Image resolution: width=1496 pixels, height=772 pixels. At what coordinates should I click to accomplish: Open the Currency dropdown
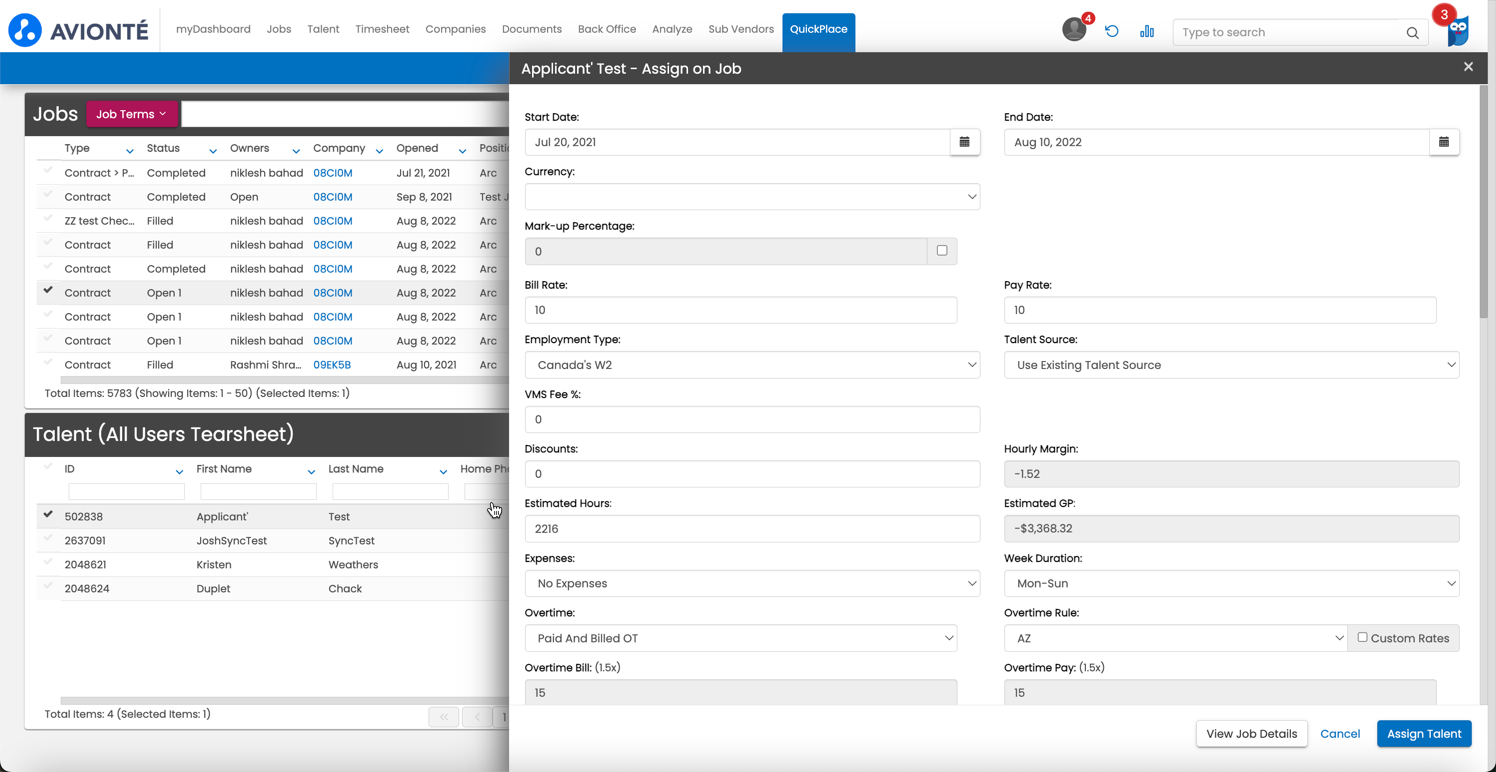point(752,197)
